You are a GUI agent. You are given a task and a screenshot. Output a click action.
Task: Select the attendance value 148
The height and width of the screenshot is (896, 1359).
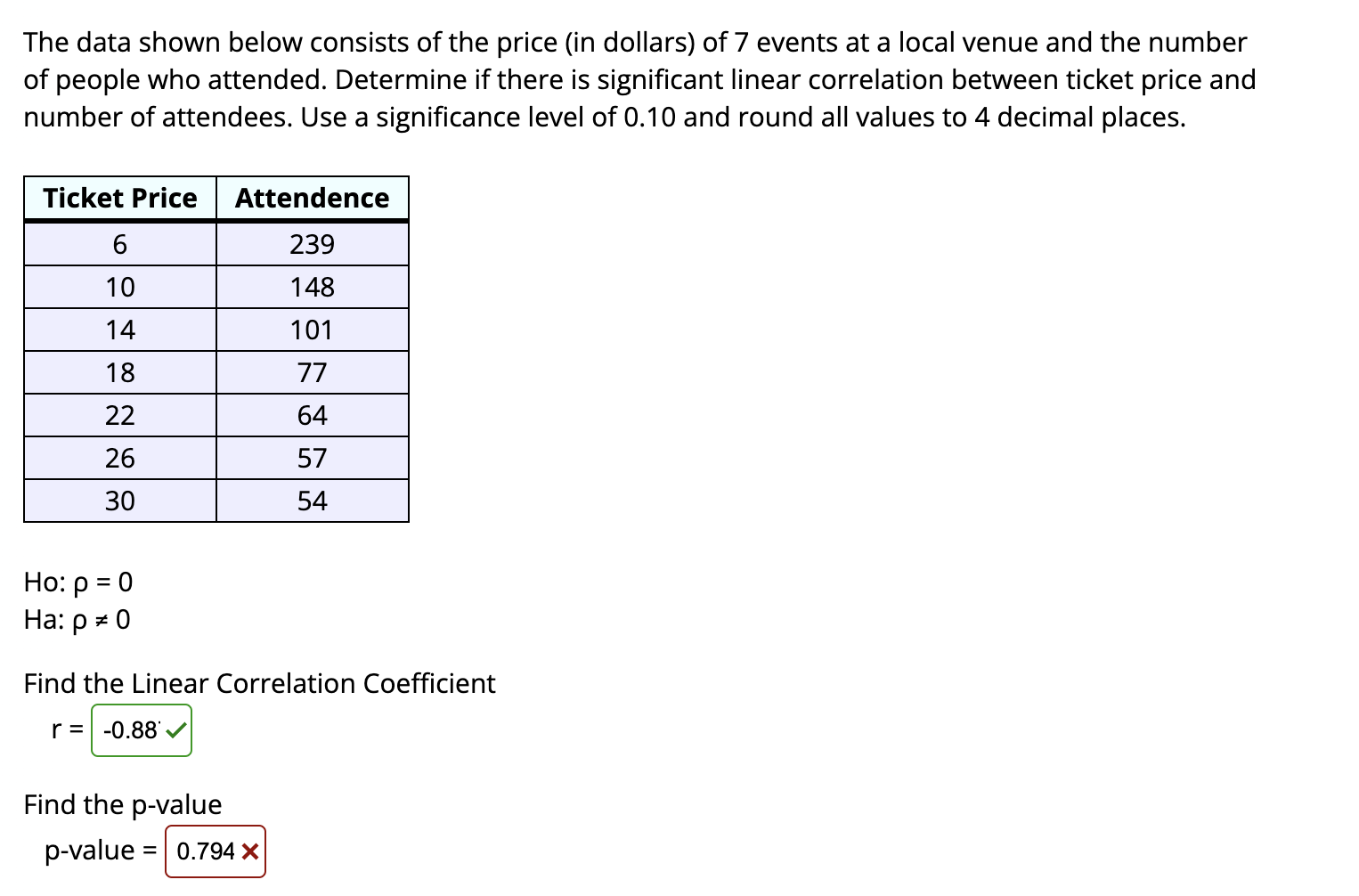click(312, 287)
